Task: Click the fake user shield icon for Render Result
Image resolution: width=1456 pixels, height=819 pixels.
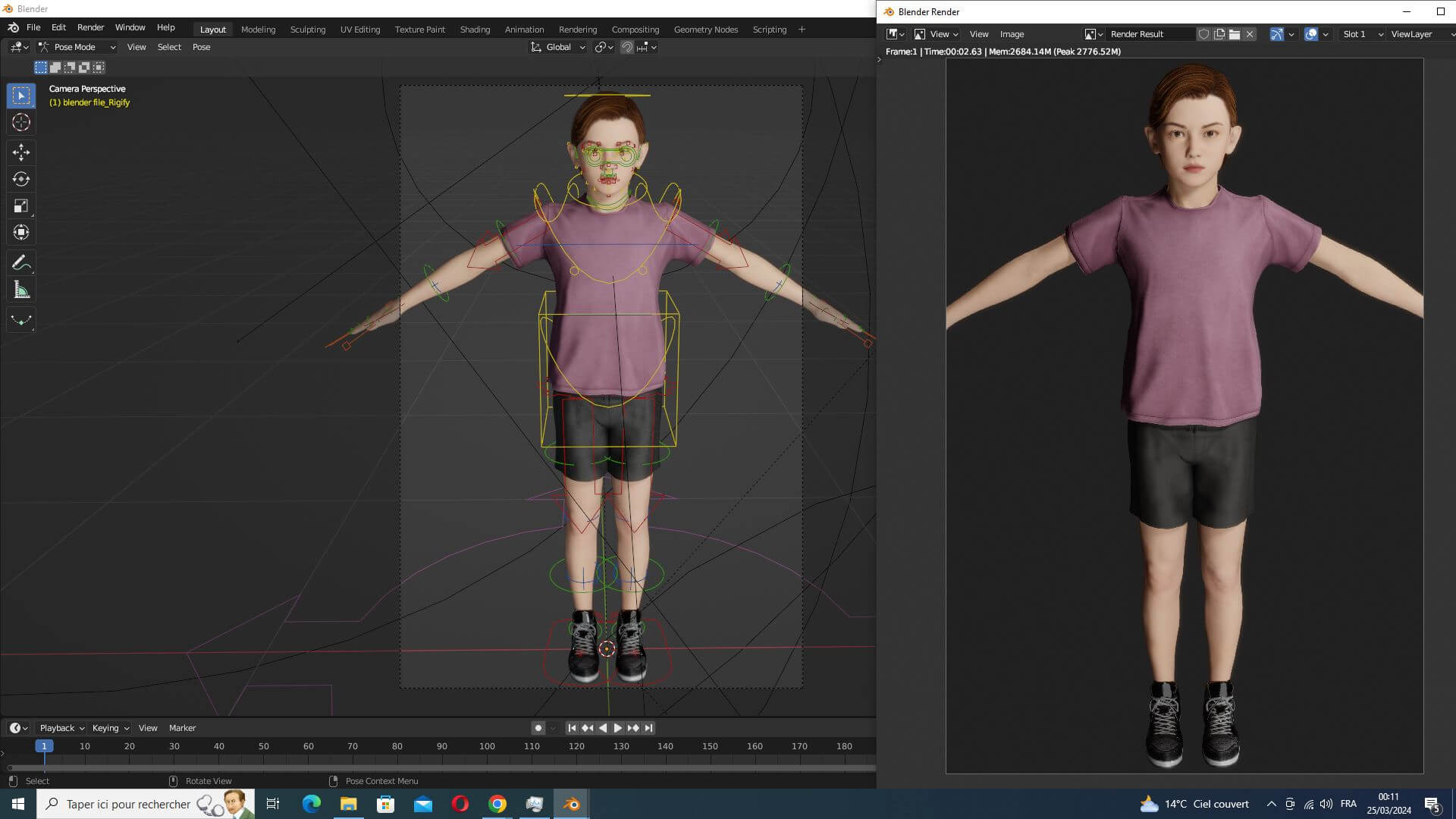Action: click(x=1203, y=34)
